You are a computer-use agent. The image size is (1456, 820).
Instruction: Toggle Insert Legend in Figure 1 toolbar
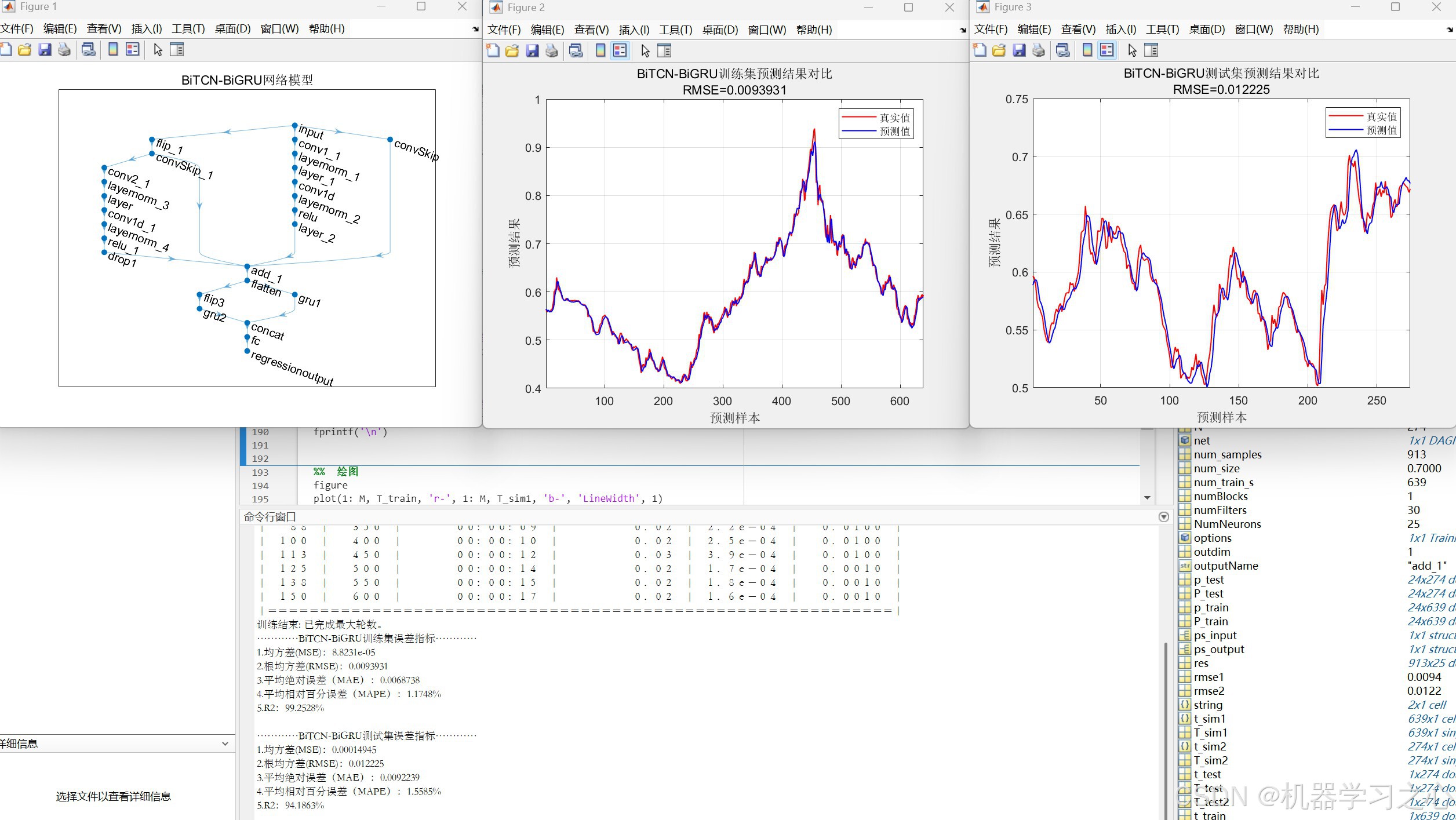pos(133,50)
